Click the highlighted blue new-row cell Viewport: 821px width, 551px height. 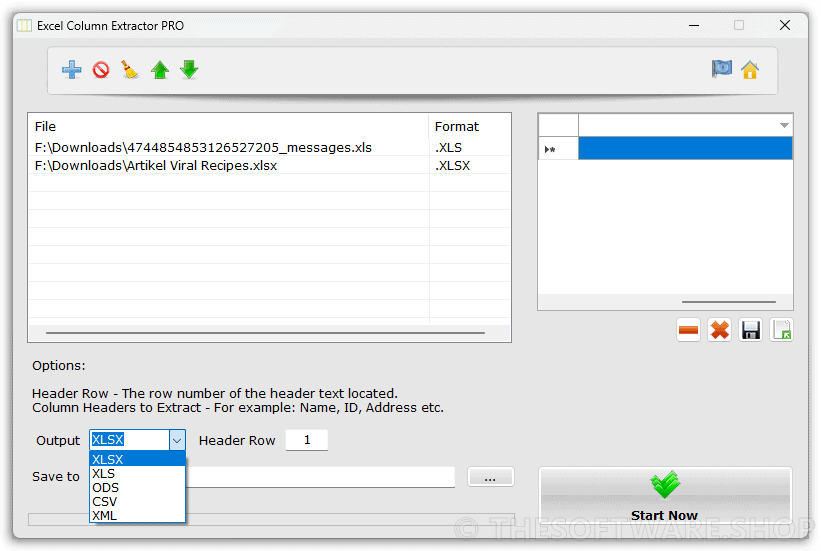(x=685, y=149)
